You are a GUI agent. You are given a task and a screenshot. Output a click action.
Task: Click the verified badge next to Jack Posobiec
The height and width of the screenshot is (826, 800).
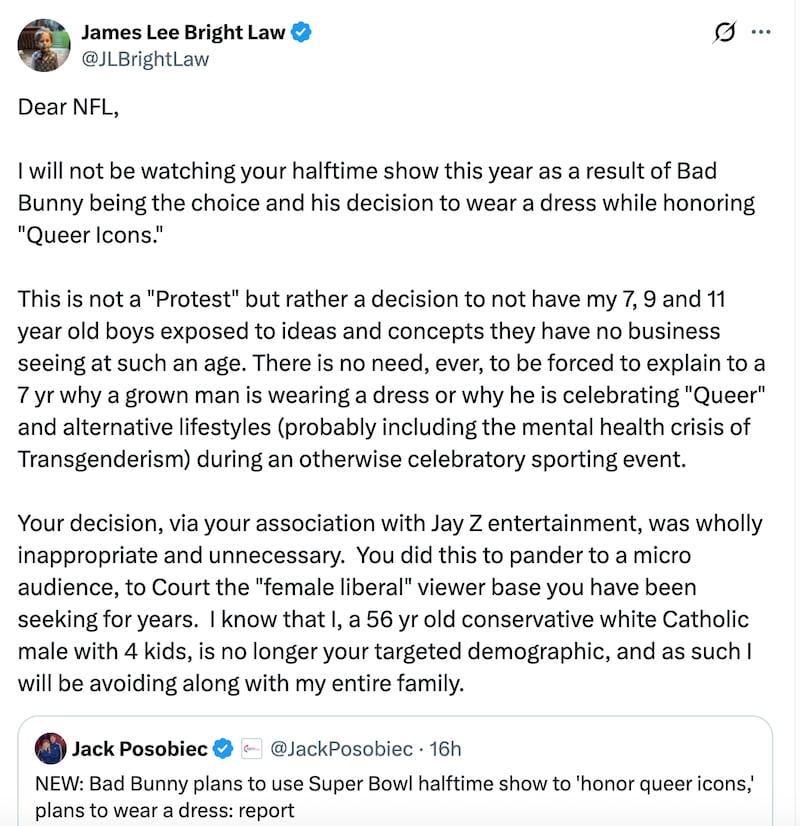(x=225, y=748)
